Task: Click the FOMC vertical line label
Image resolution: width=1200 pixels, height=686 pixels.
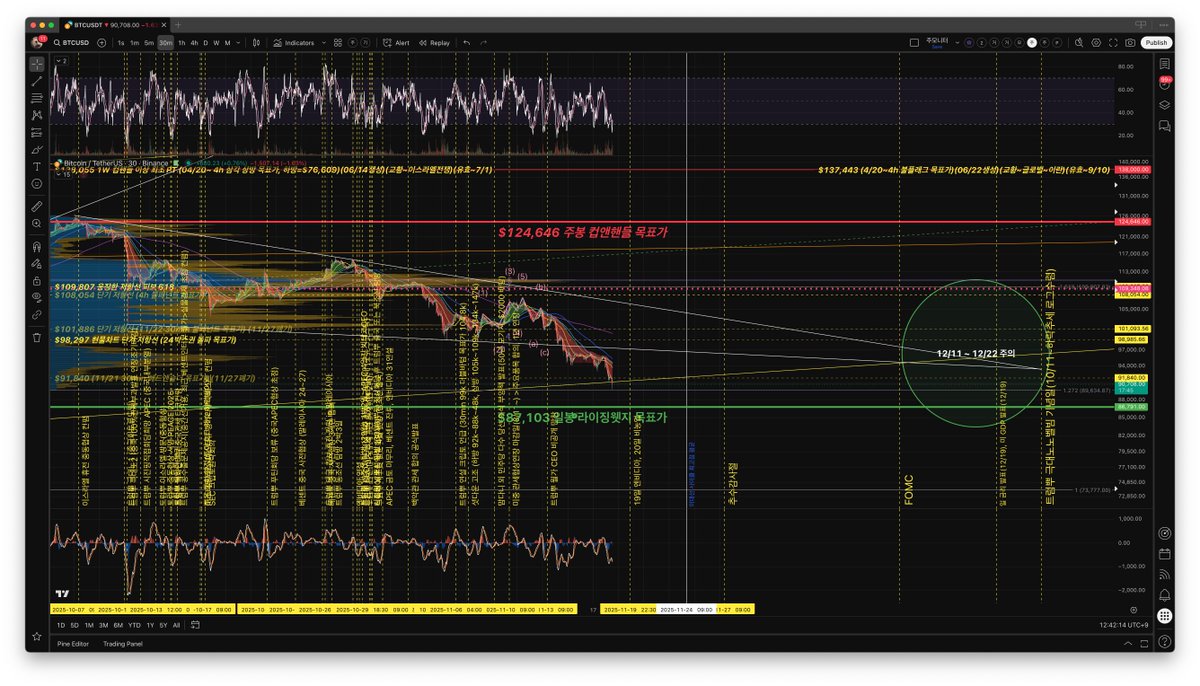Action: [x=909, y=489]
